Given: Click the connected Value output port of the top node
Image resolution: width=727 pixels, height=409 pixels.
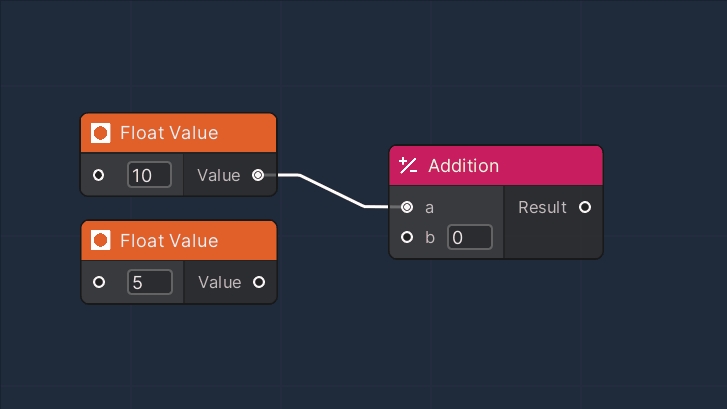Looking at the screenshot, I should [x=259, y=175].
